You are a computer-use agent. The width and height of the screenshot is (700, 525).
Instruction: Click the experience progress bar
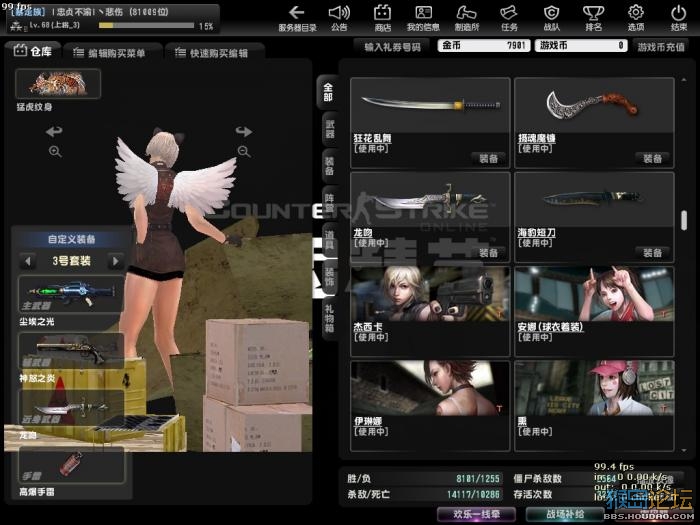coord(146,25)
